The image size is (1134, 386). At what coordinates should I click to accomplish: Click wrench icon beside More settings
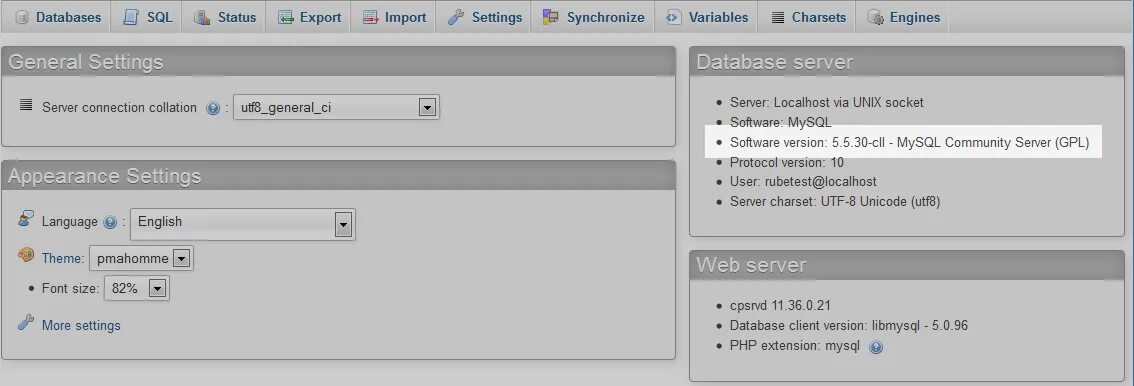[26, 322]
